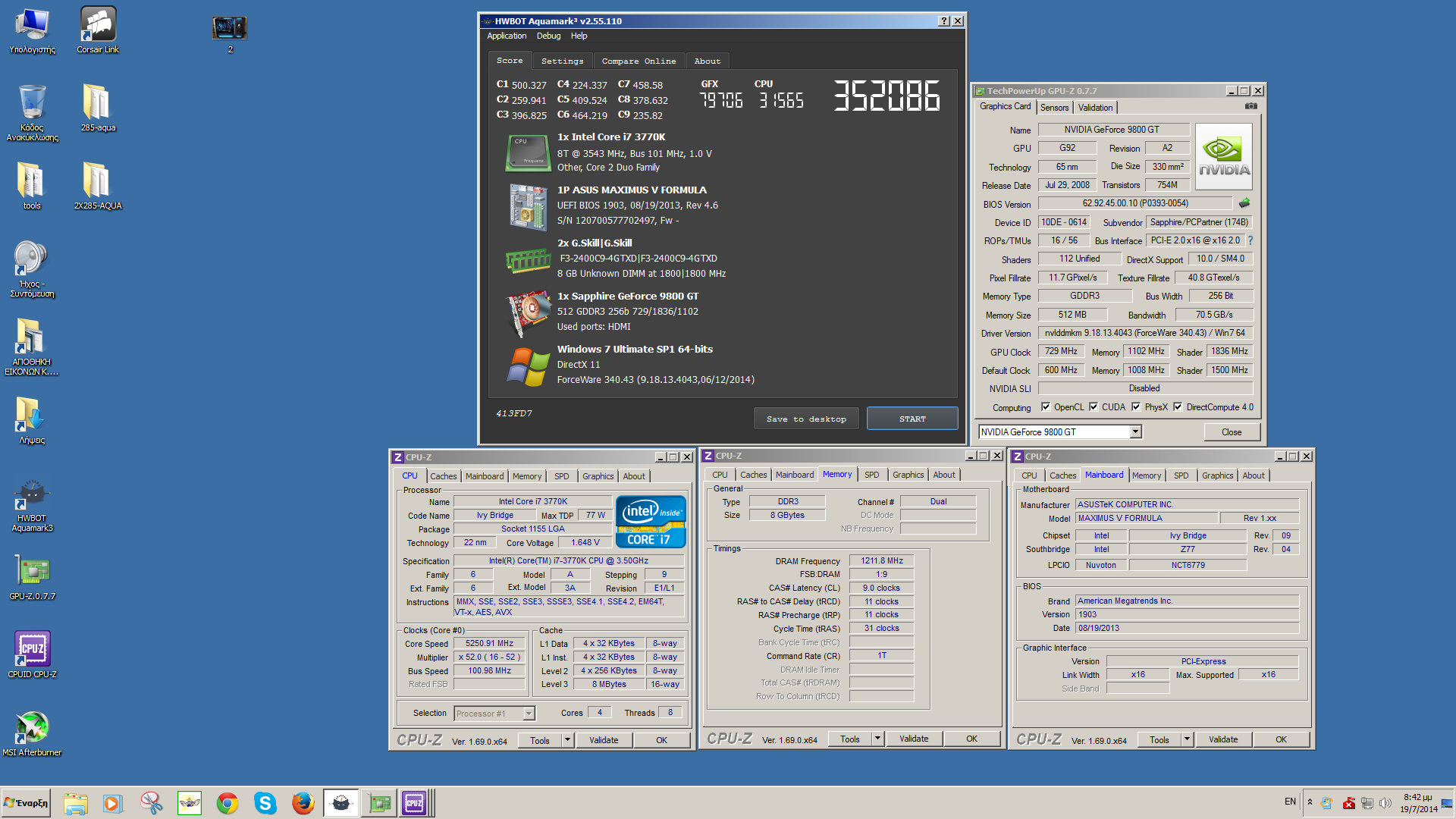Image resolution: width=1456 pixels, height=819 pixels.
Task: Open the tools folder on desktop
Action: click(x=32, y=186)
